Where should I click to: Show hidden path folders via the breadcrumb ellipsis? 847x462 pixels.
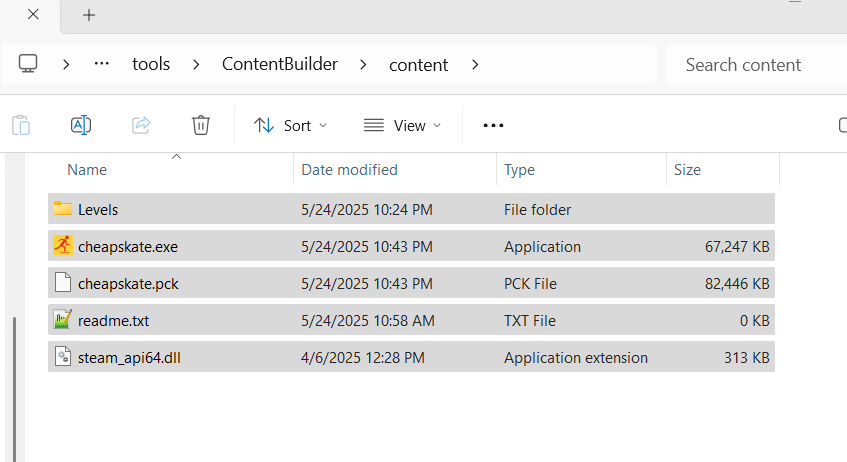coord(102,64)
